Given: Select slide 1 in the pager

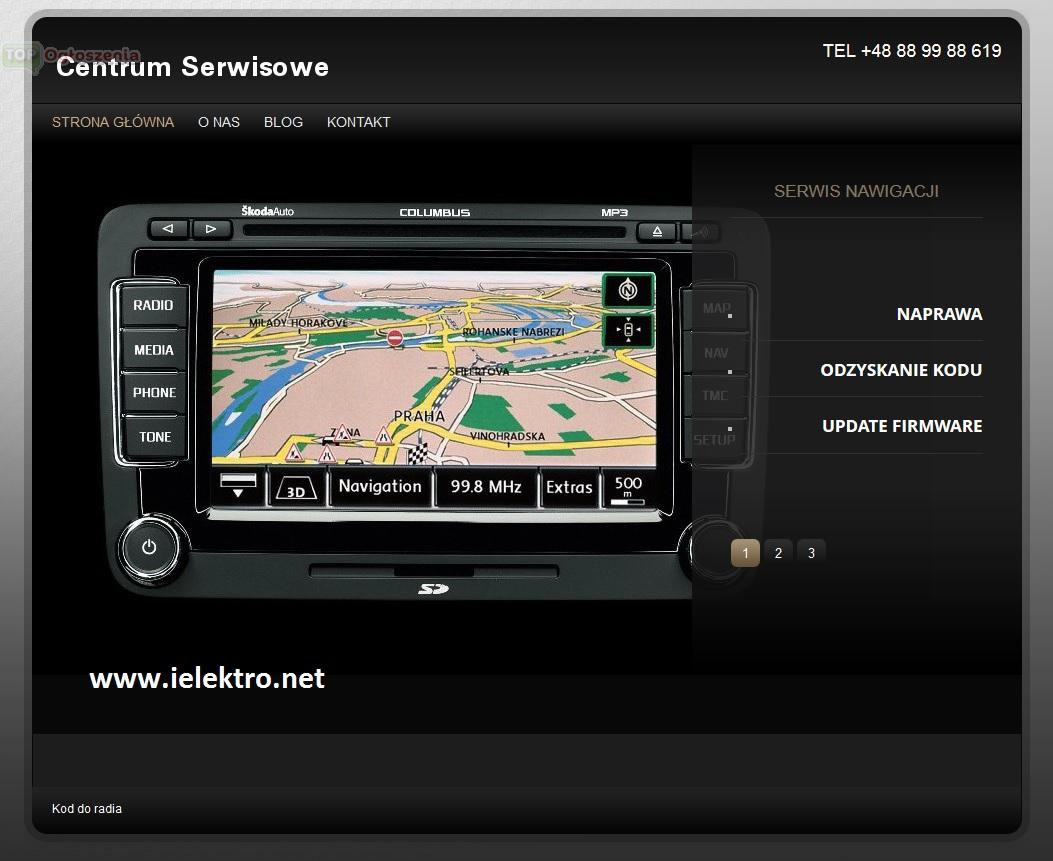Looking at the screenshot, I should point(745,553).
